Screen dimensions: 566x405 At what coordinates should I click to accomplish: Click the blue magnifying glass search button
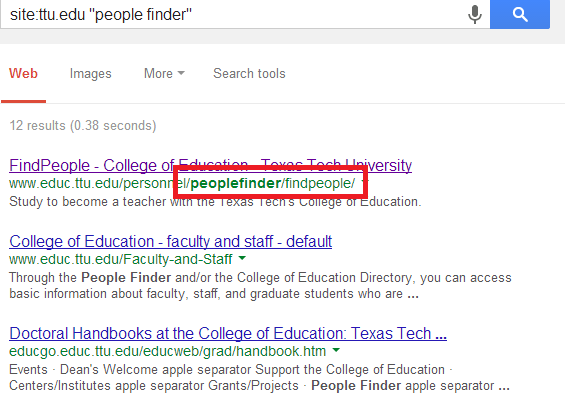tap(520, 14)
